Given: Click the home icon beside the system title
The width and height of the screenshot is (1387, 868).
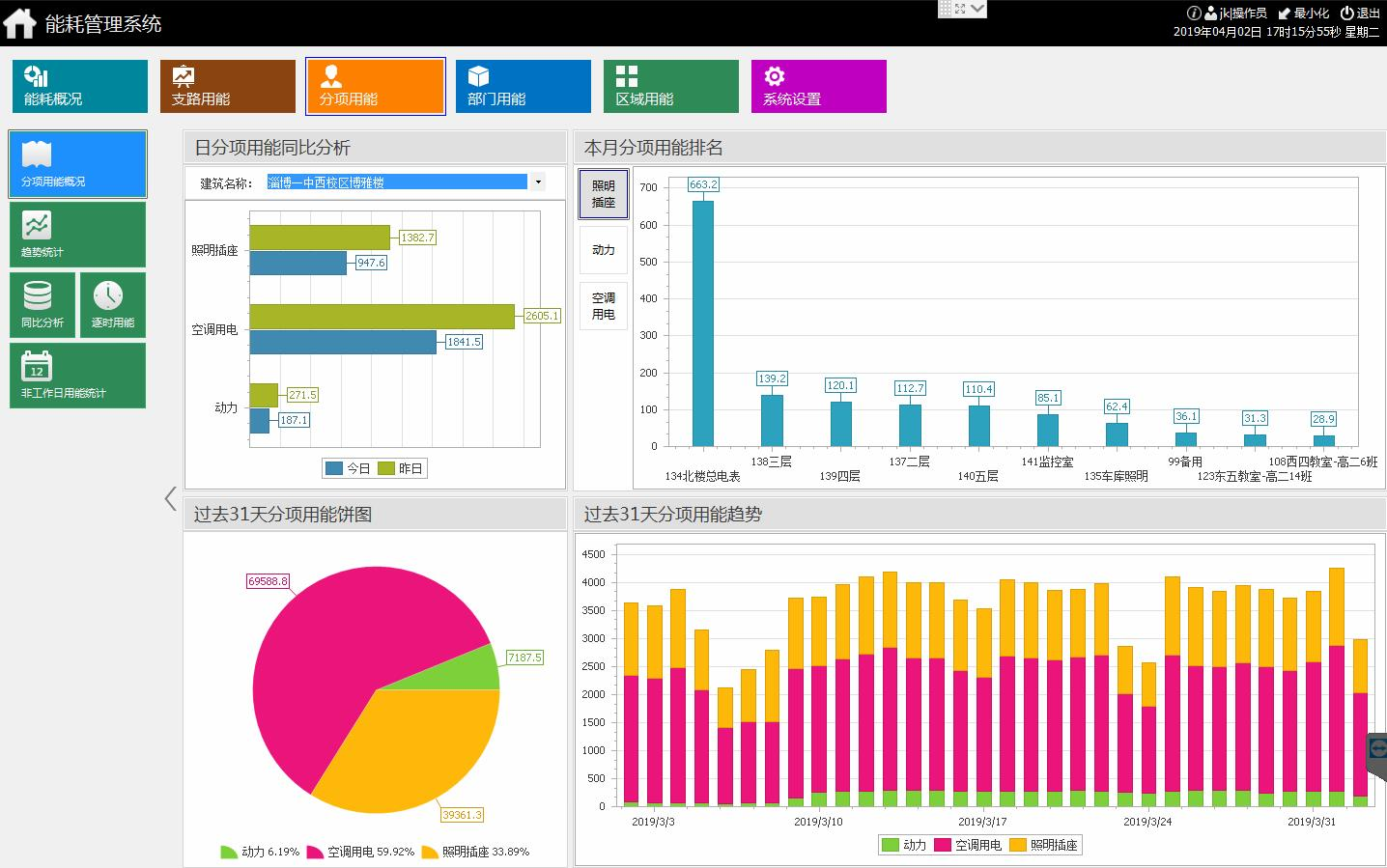Looking at the screenshot, I should pos(20,23).
